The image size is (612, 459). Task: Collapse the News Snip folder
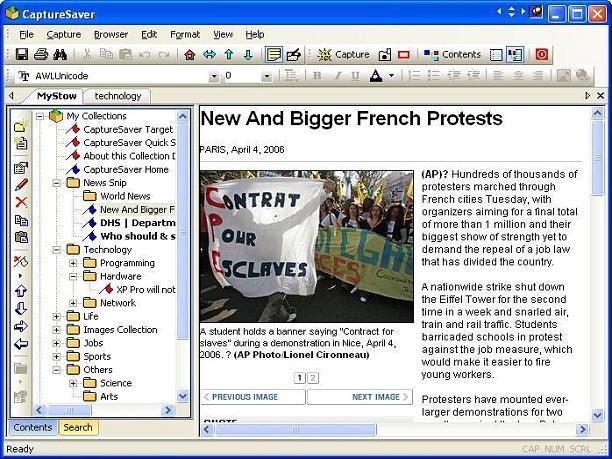coord(57,183)
